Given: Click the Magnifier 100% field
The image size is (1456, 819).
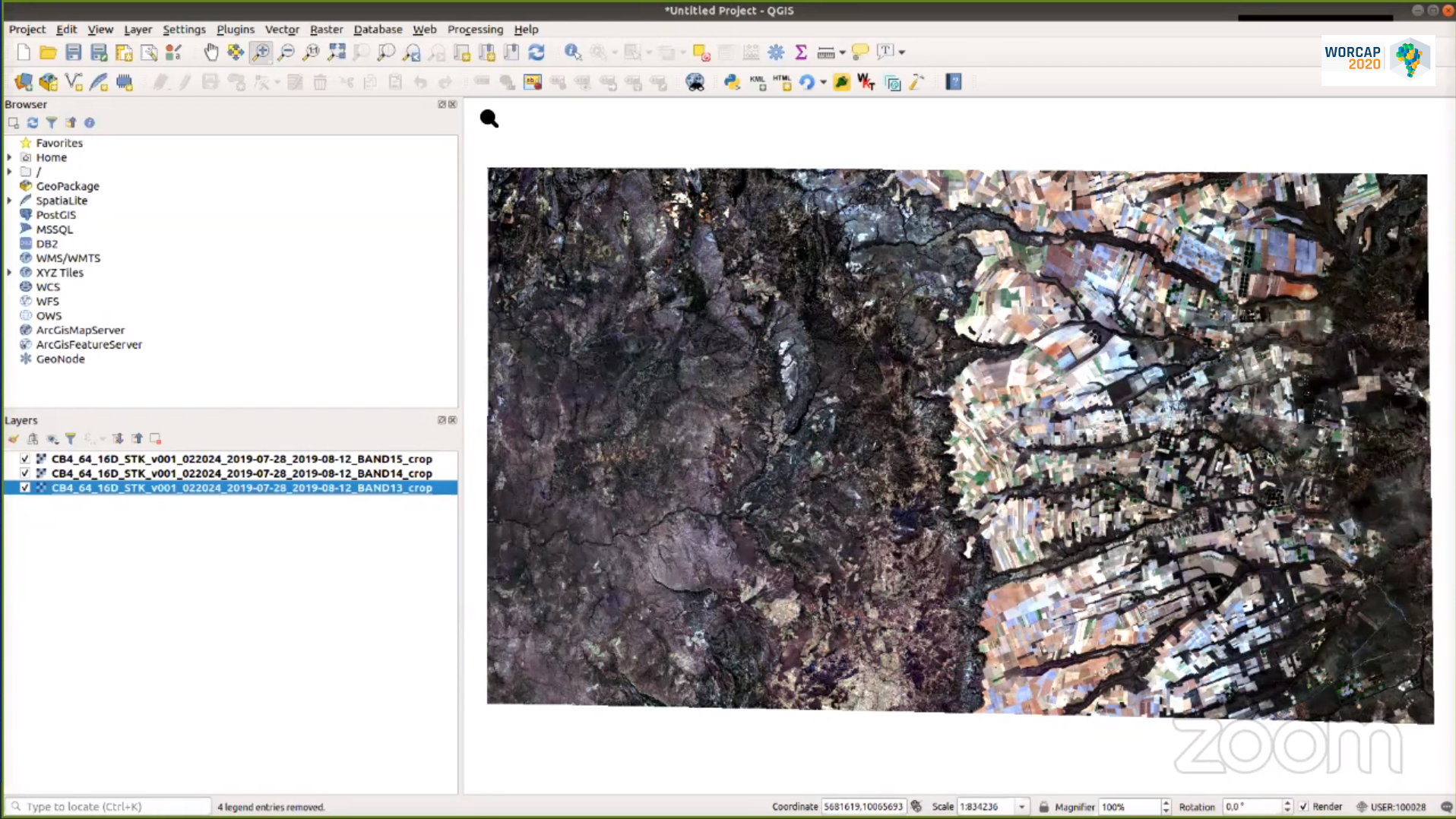Looking at the screenshot, I should [x=1129, y=807].
